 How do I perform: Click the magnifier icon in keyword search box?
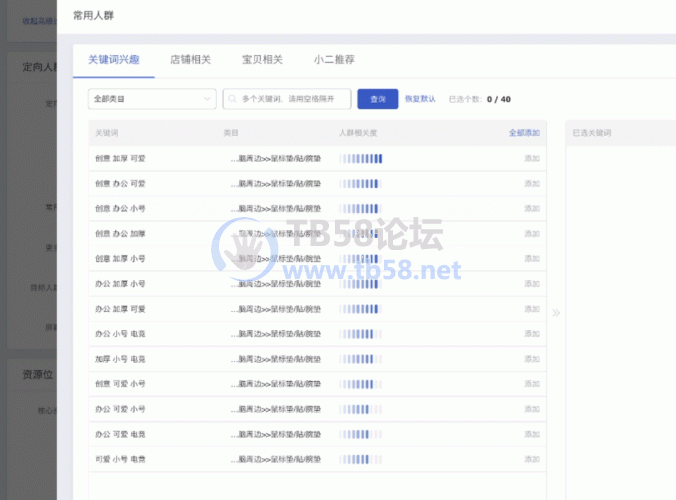coord(233,99)
